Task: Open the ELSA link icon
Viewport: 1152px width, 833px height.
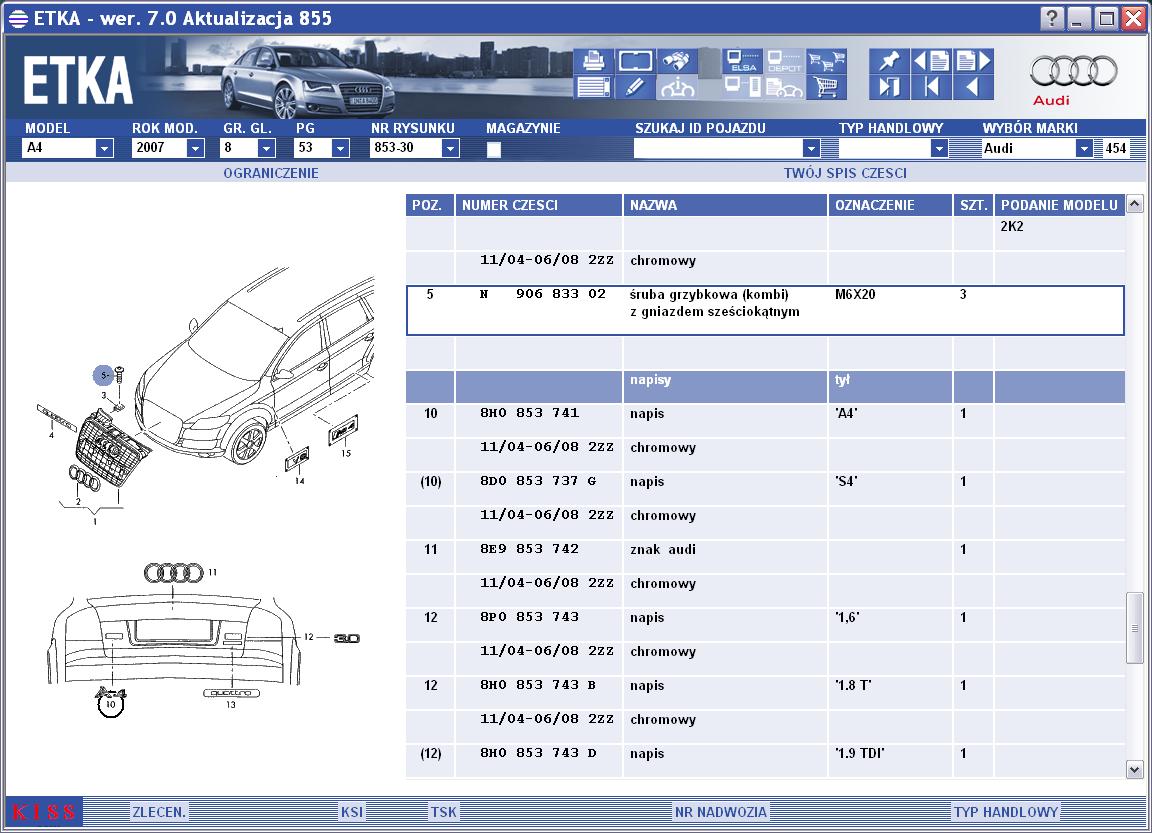Action: [x=742, y=60]
